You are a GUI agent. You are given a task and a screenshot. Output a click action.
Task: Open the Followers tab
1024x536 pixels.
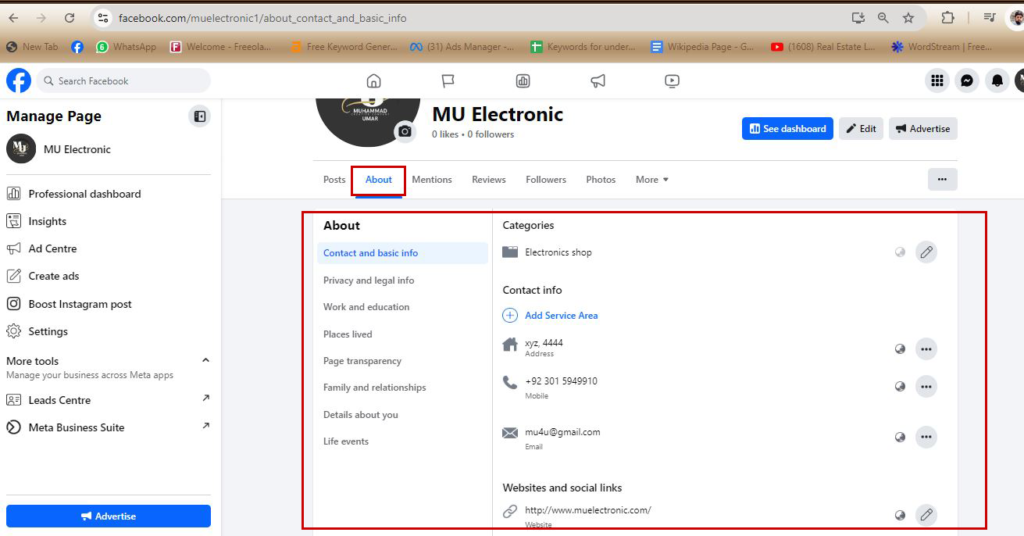click(546, 180)
